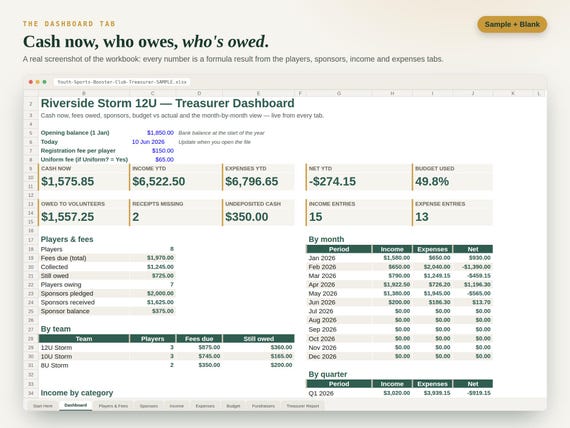This screenshot has height=428, width=570.
Task: Click the Sample + Blank button
Action: (x=512, y=24)
